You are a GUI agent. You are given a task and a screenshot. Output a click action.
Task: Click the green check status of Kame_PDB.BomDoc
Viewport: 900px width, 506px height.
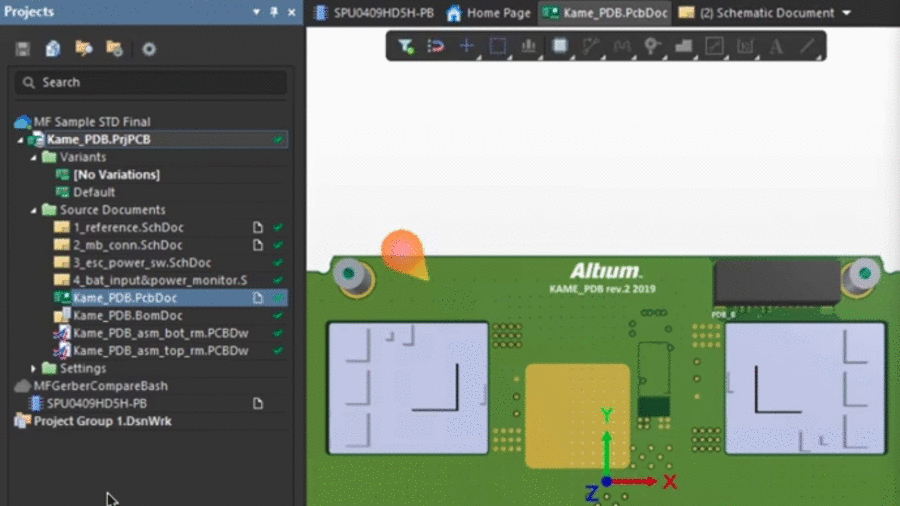278,316
